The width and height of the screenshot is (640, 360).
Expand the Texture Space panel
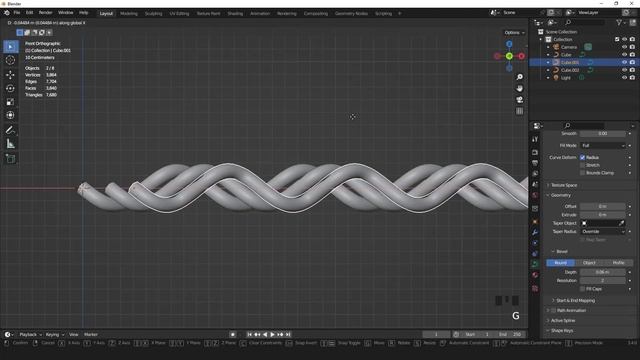click(563, 185)
